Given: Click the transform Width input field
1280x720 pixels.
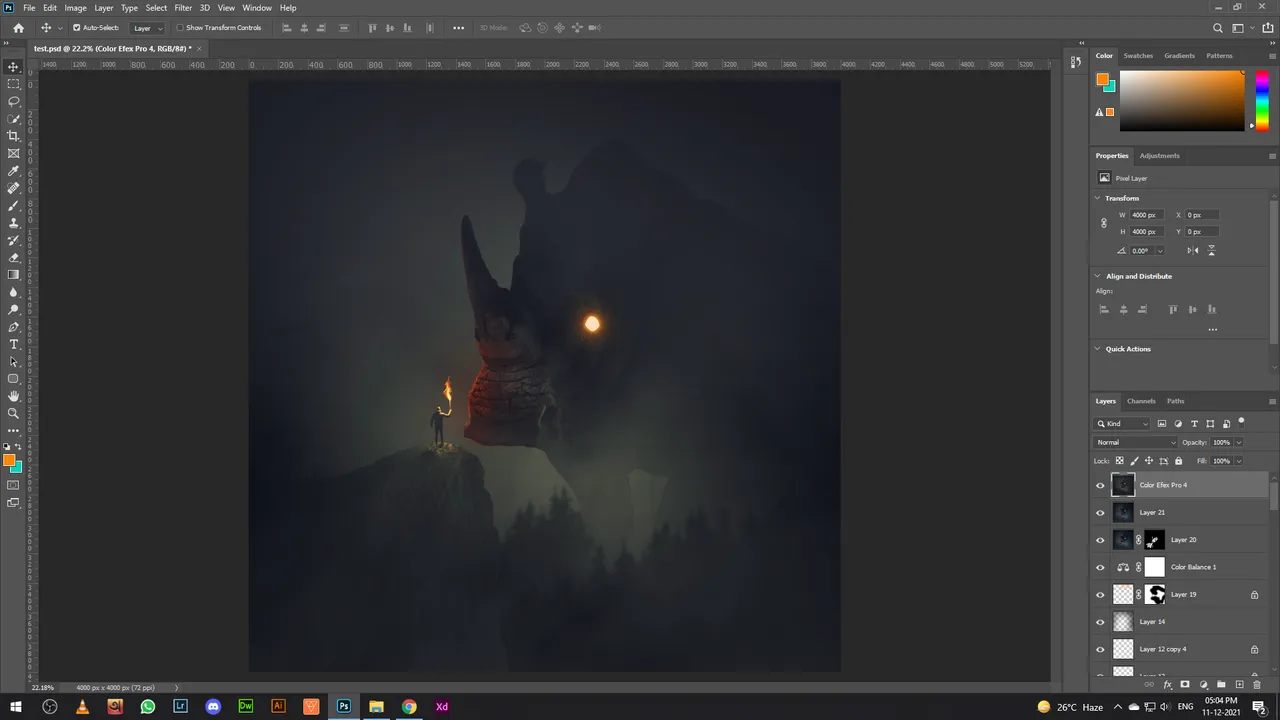Looking at the screenshot, I should (1147, 215).
